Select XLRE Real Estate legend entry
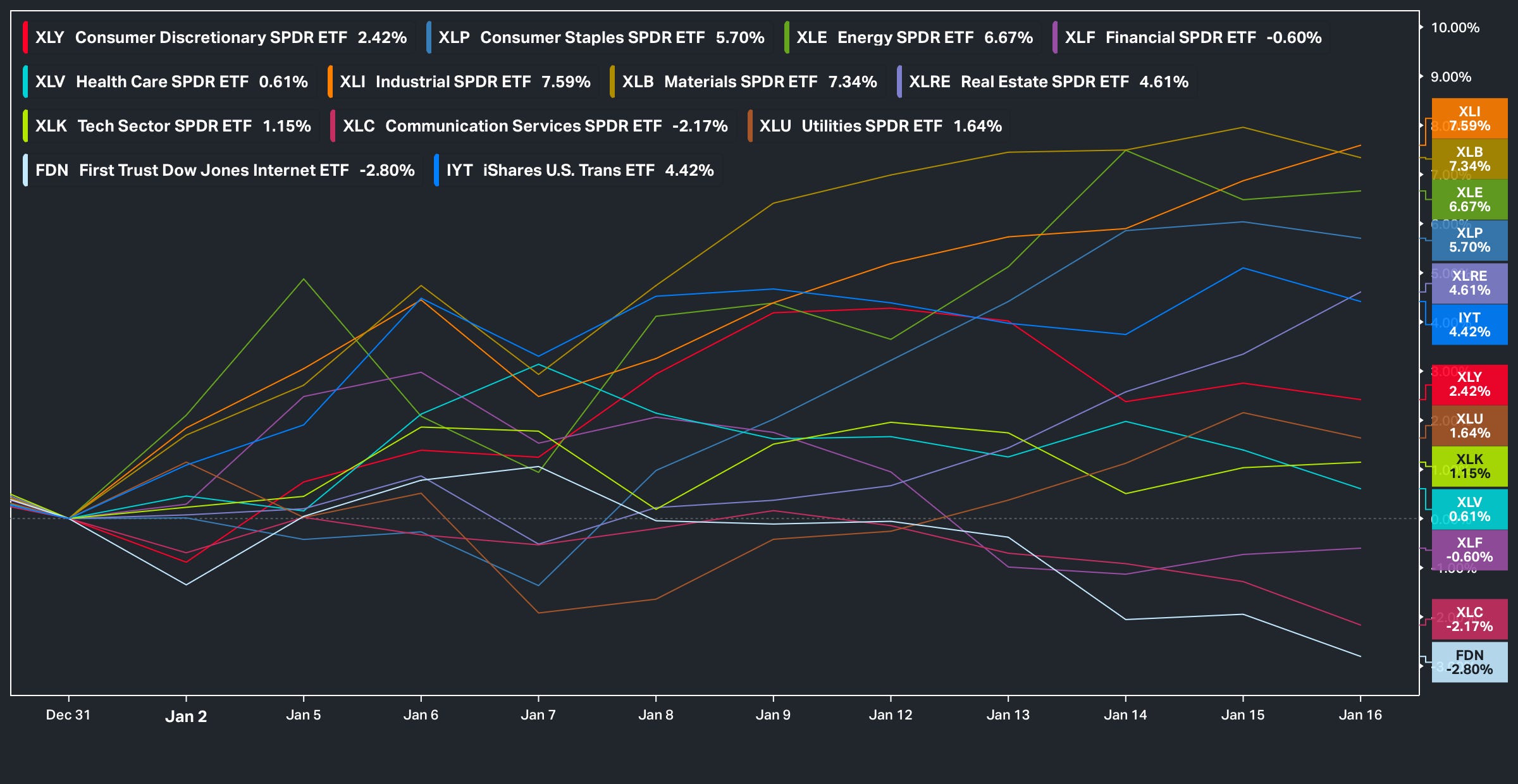The width and height of the screenshot is (1518, 784). tap(1048, 82)
